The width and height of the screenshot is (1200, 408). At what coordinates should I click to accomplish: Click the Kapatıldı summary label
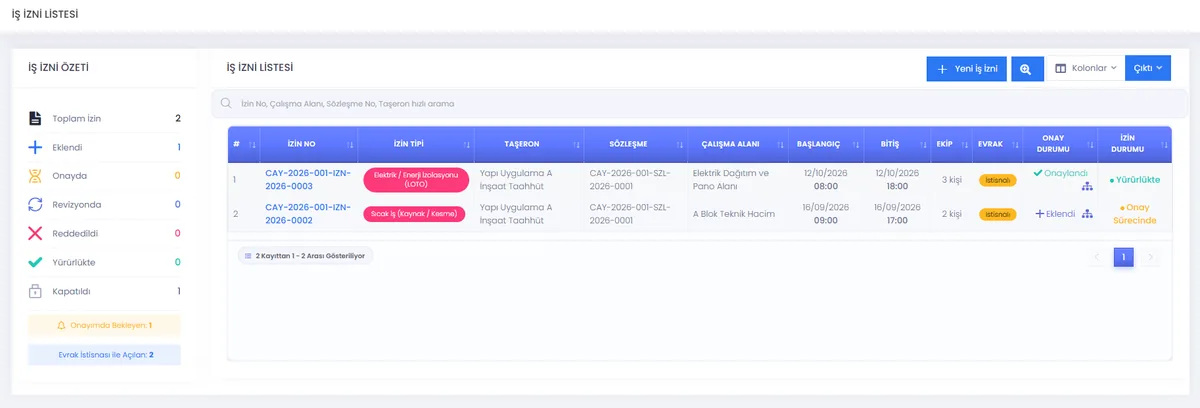(x=73, y=291)
